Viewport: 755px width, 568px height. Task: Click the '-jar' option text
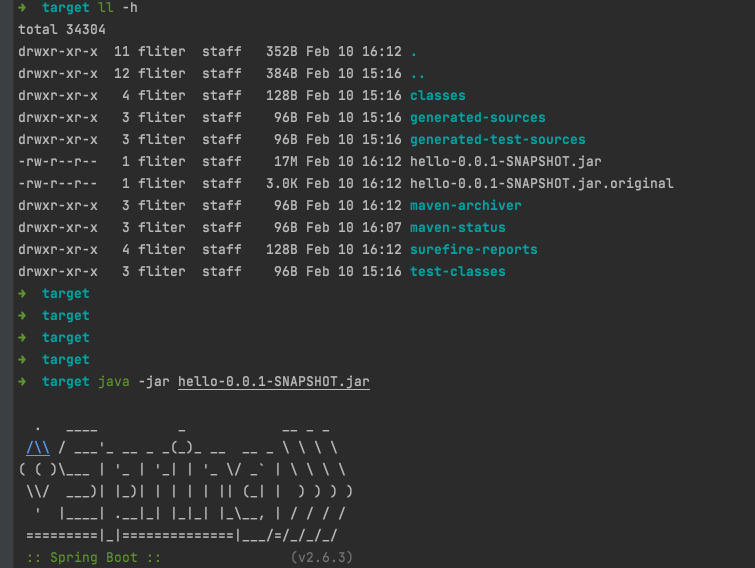154,382
